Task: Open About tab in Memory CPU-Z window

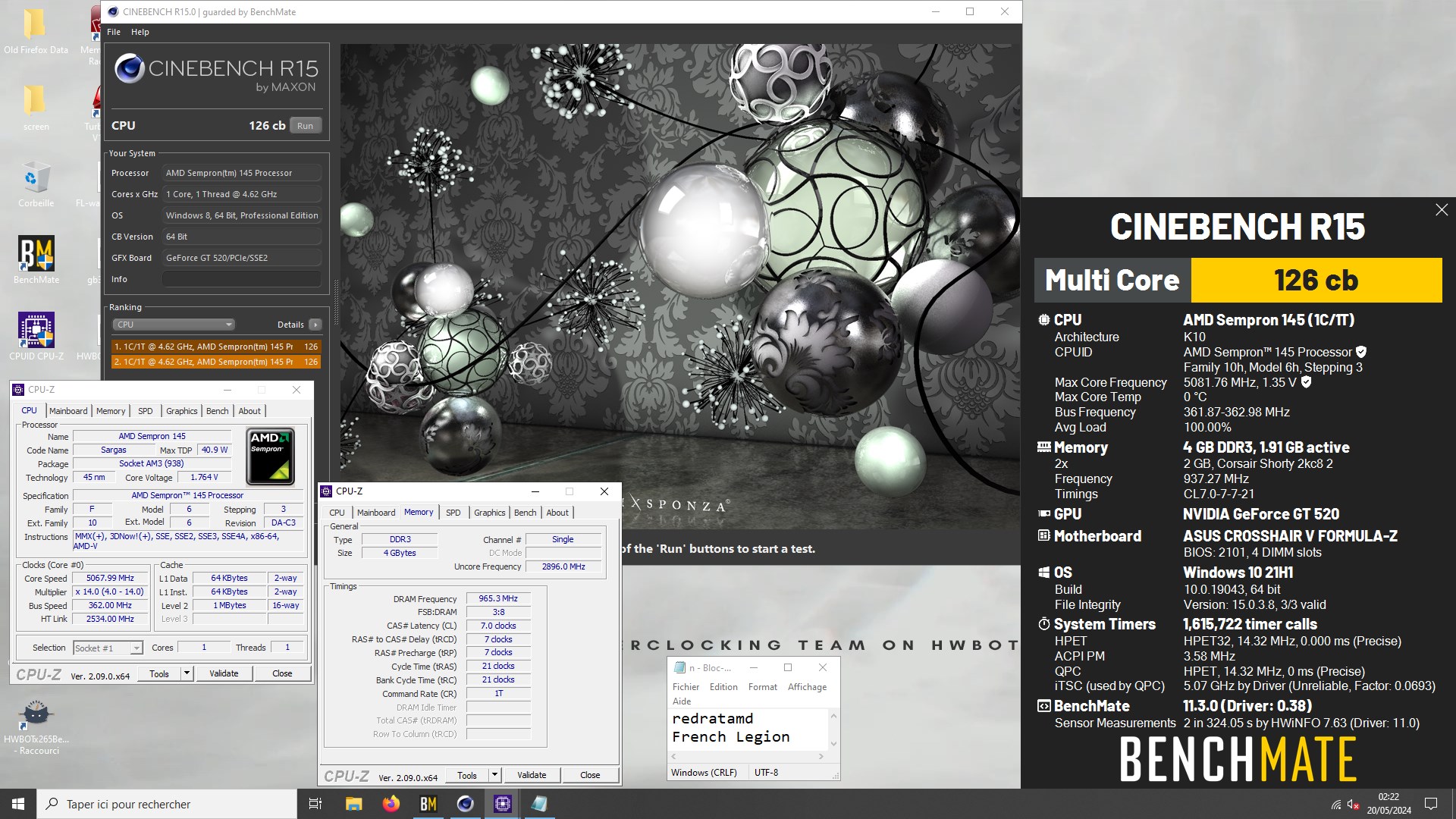Action: tap(557, 513)
